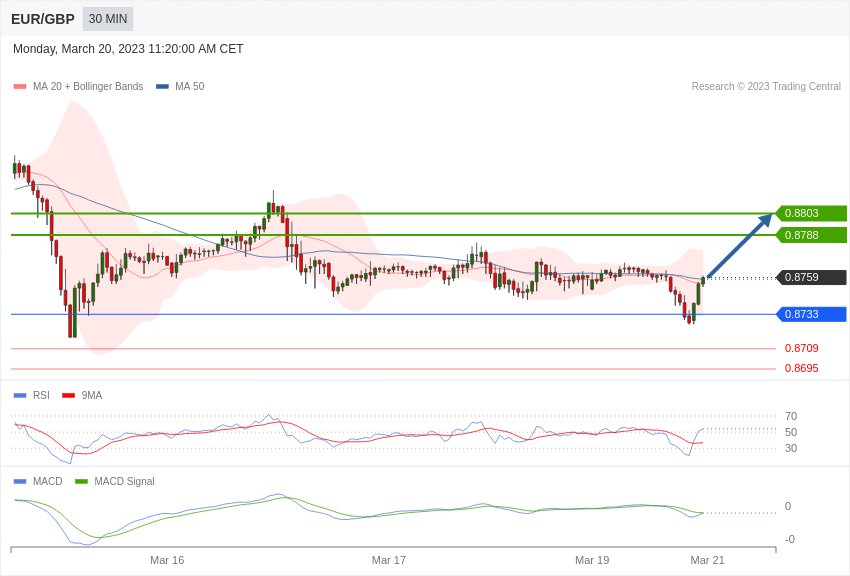Click the MACD Signal legend swatch
Screen dimensions: 850x576
pyautogui.click(x=81, y=481)
